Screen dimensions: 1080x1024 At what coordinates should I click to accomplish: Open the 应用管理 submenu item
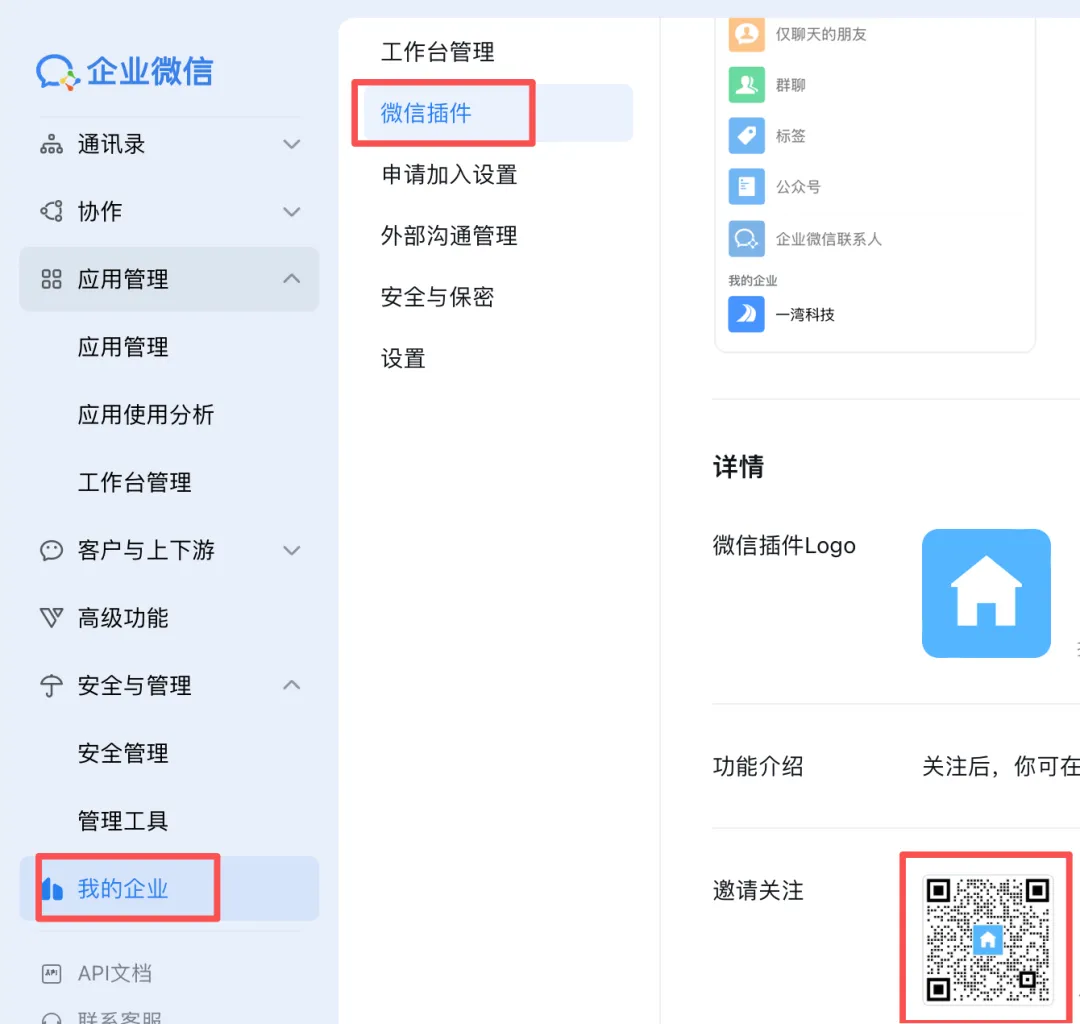tap(123, 347)
